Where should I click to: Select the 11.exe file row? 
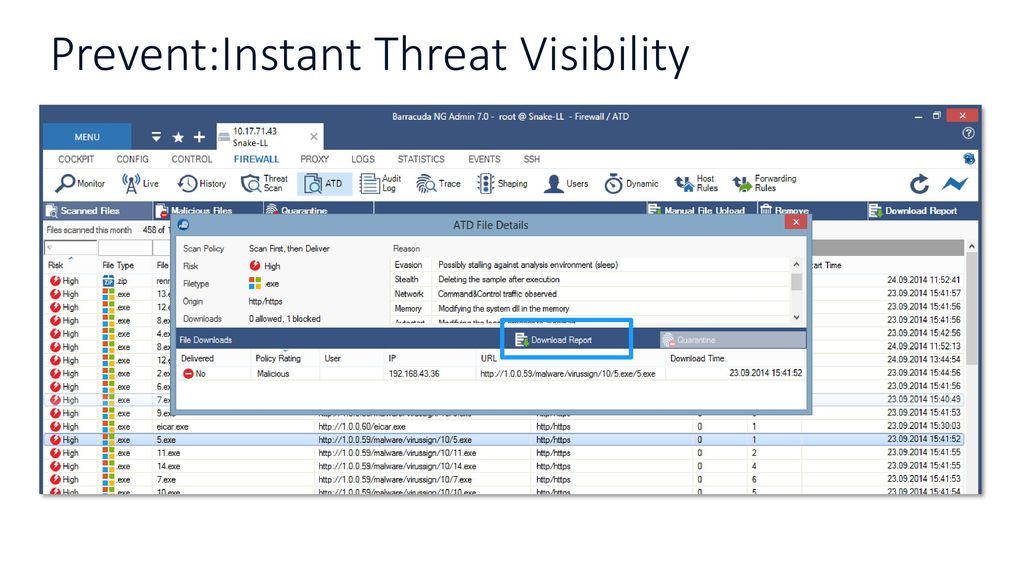pyautogui.click(x=503, y=453)
